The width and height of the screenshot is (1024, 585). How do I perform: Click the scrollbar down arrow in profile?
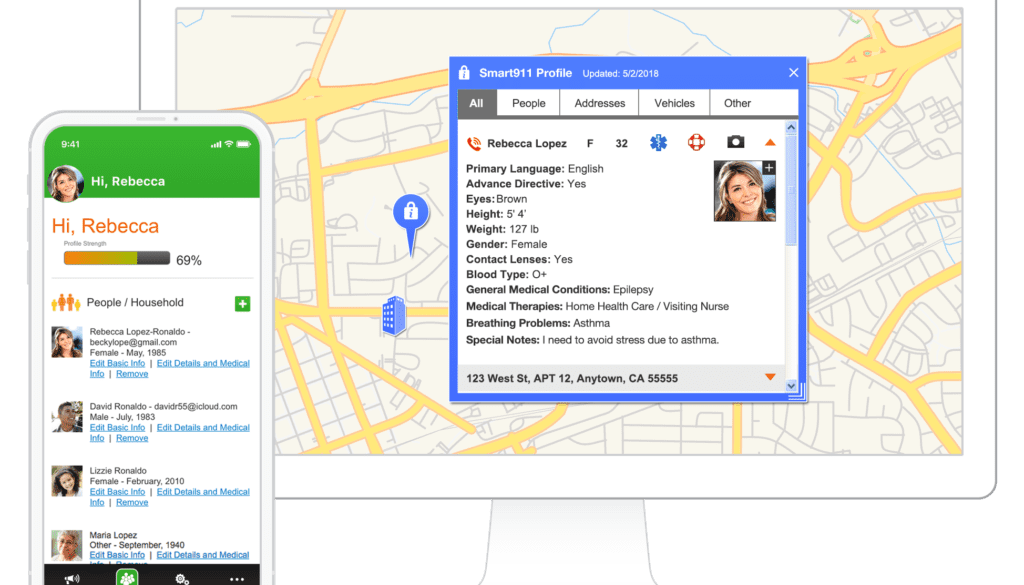click(x=791, y=386)
